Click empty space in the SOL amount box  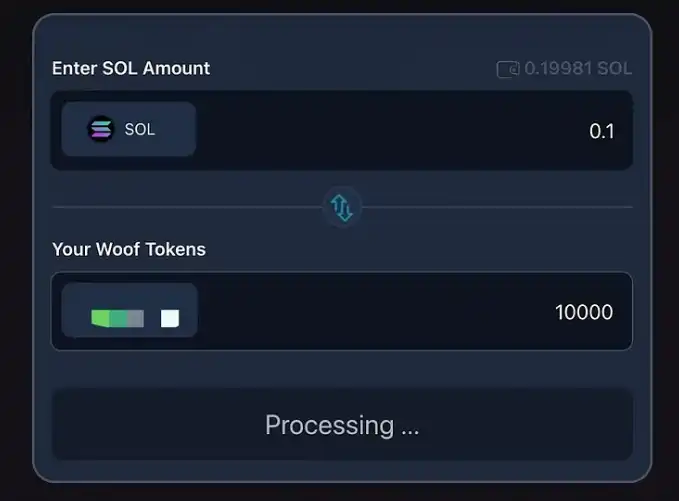(380, 131)
